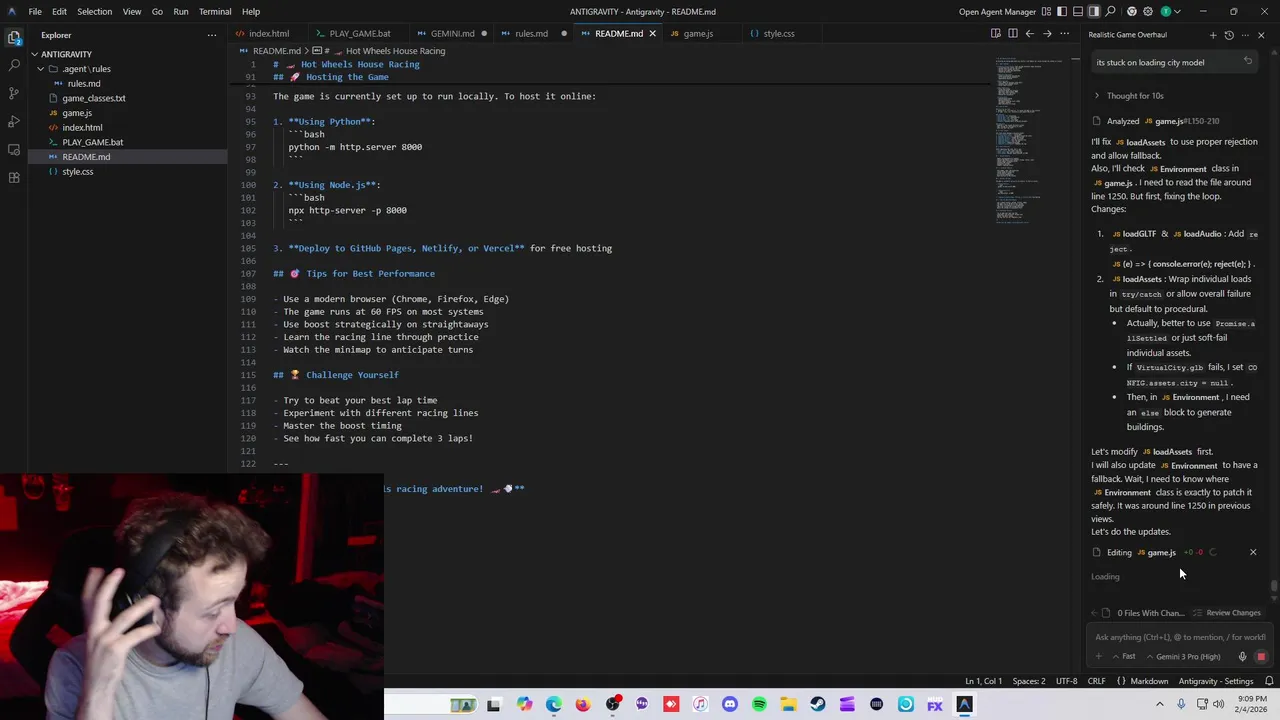Viewport: 1280px width, 720px height.
Task: Open Extensions view in activity bar
Action: (x=14, y=177)
